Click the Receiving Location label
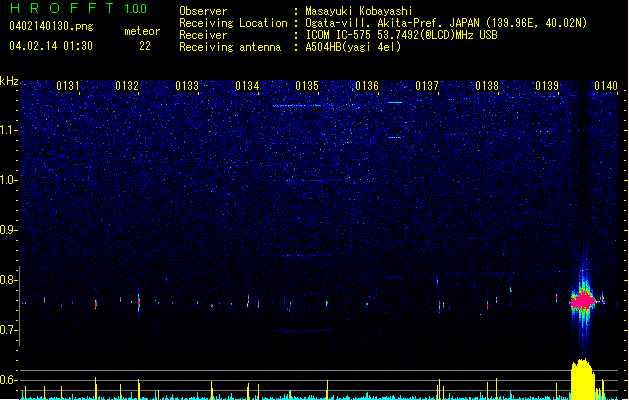629x400 pixels. (x=233, y=23)
